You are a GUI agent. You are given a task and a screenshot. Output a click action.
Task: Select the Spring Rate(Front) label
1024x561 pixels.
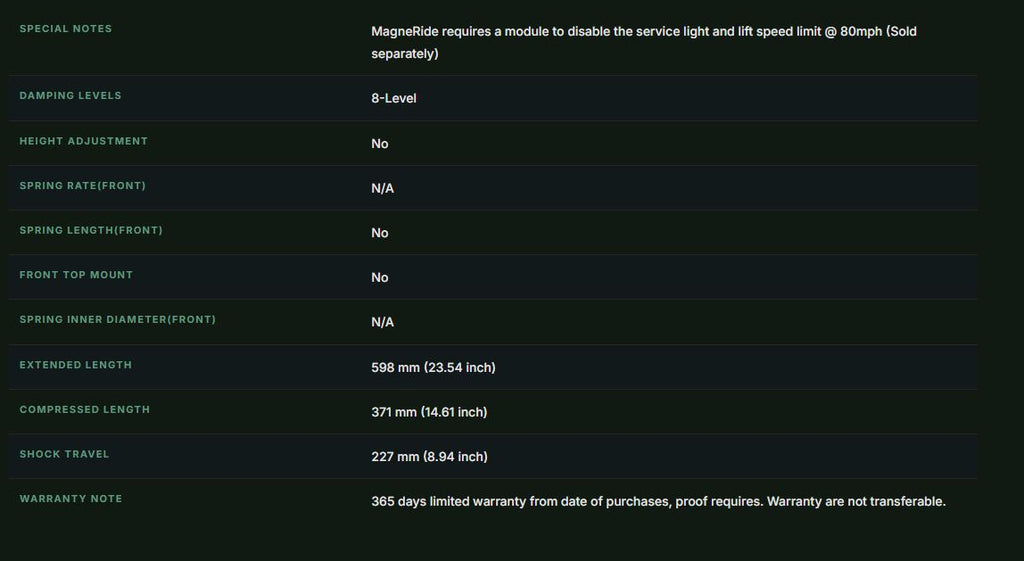83,185
